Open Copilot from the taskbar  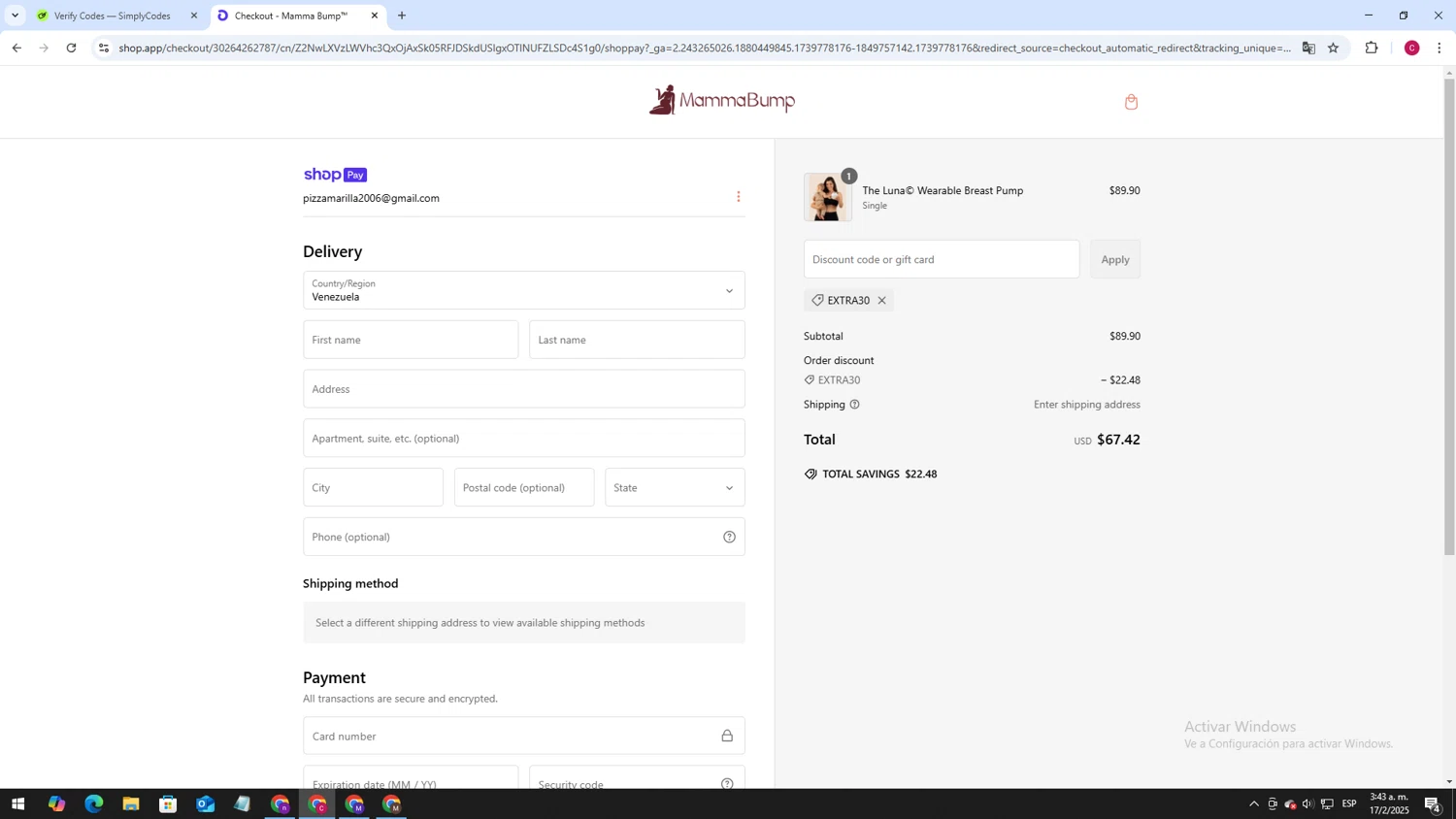pyautogui.click(x=56, y=803)
